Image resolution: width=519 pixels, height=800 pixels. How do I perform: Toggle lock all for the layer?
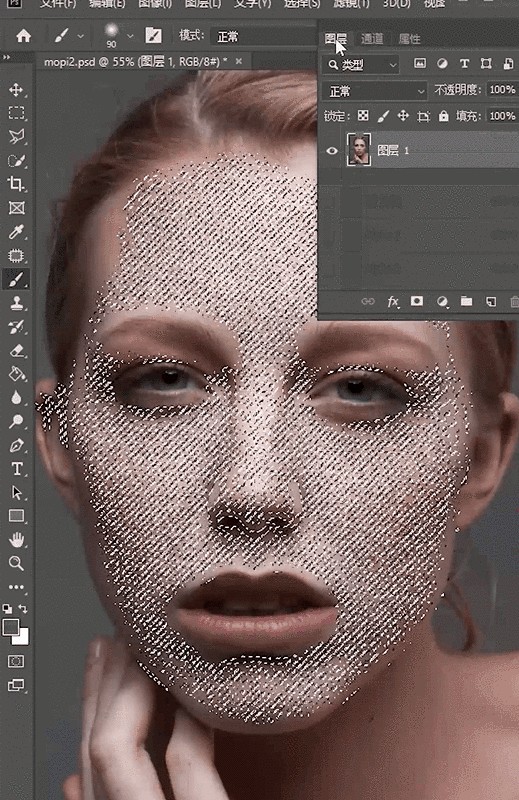point(443,116)
